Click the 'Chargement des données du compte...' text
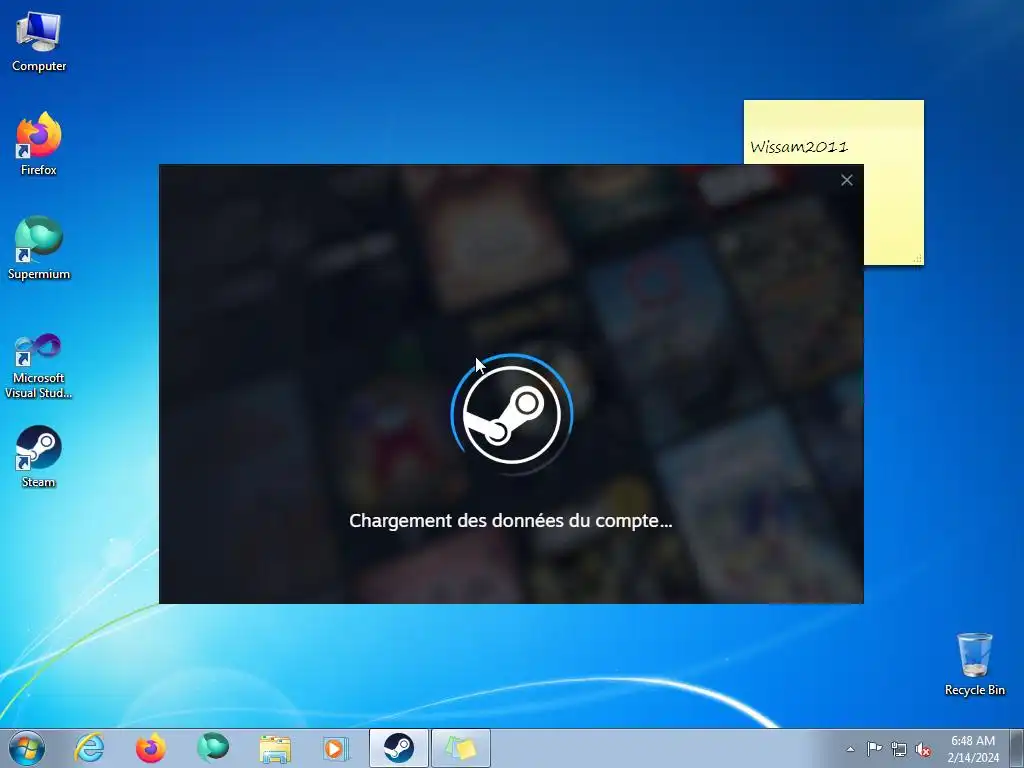1024x768 pixels. 511,520
